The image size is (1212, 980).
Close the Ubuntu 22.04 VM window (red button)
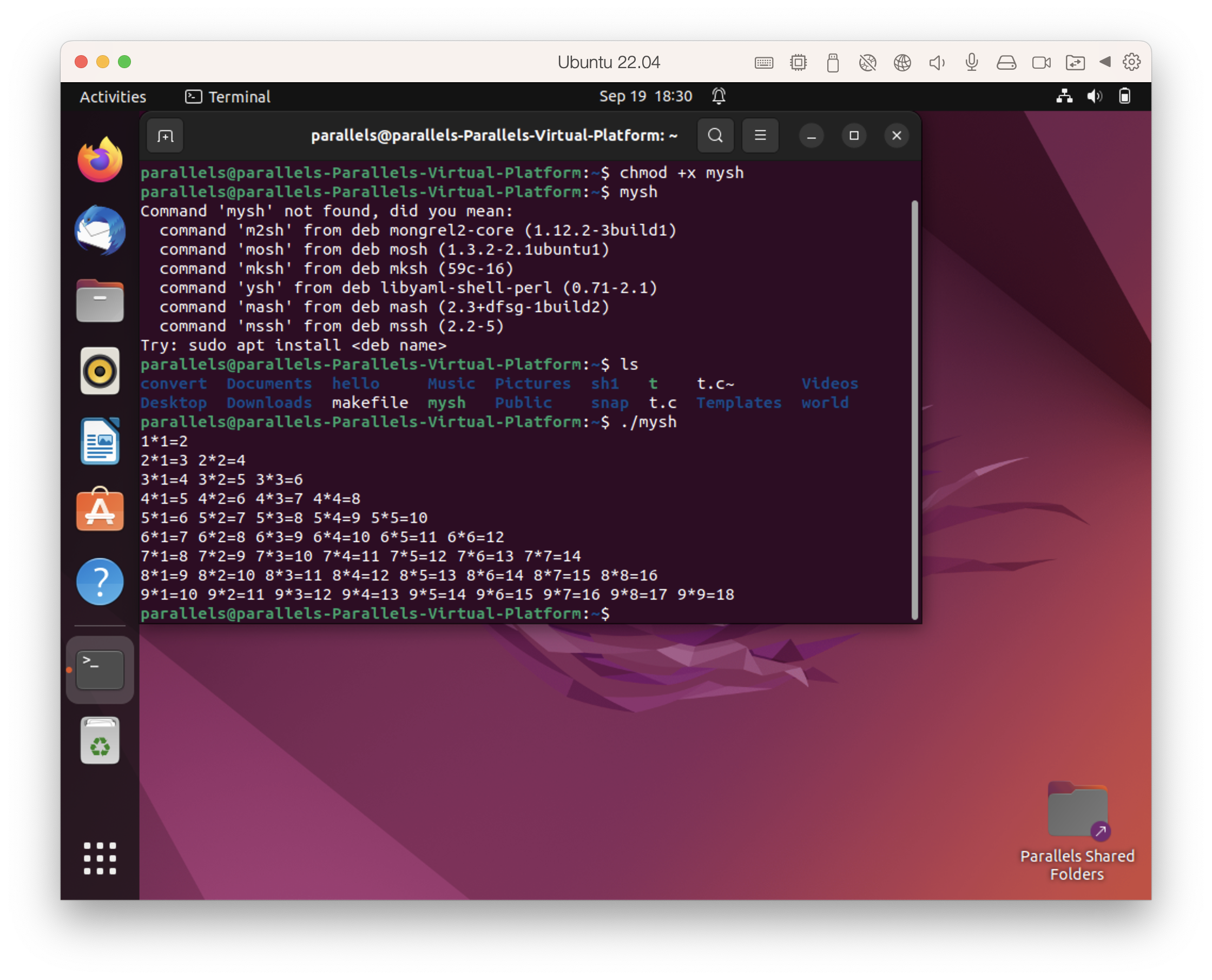(81, 62)
